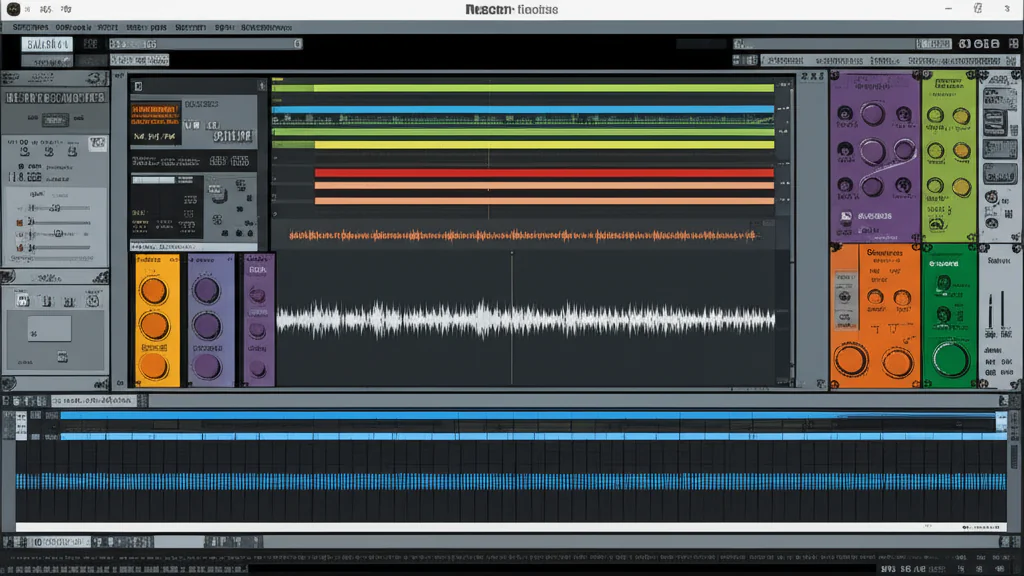The image size is (1024, 576).
Task: Click the top-left small dial on the purple rack
Action: tap(845, 114)
